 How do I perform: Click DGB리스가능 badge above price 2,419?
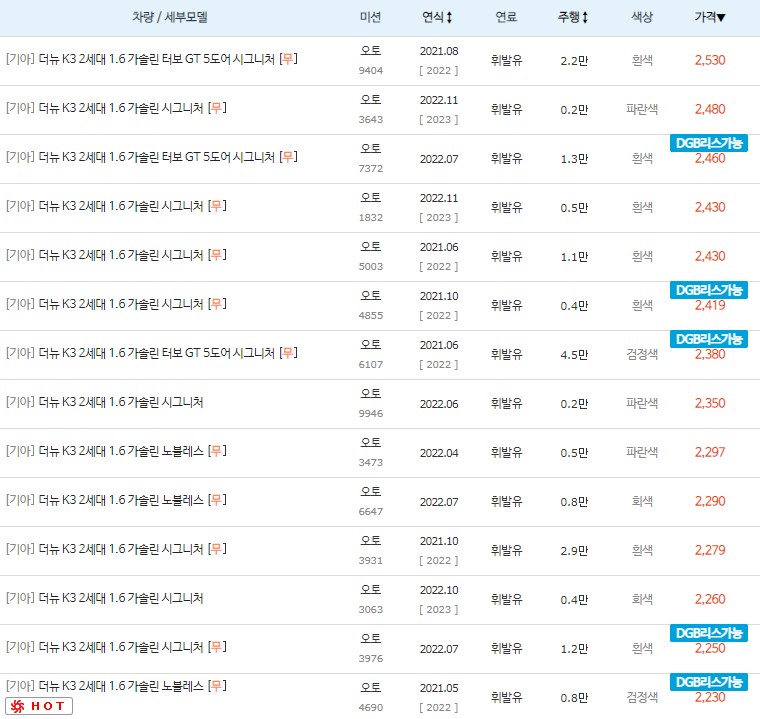(709, 290)
